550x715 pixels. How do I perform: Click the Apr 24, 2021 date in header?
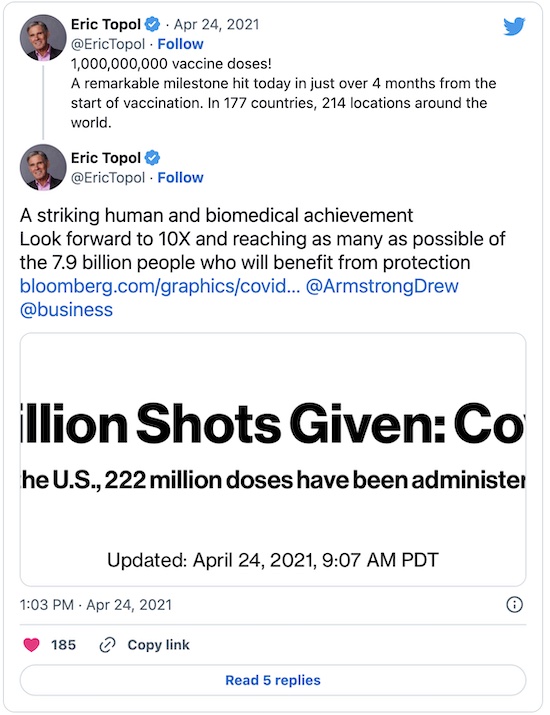[216, 24]
